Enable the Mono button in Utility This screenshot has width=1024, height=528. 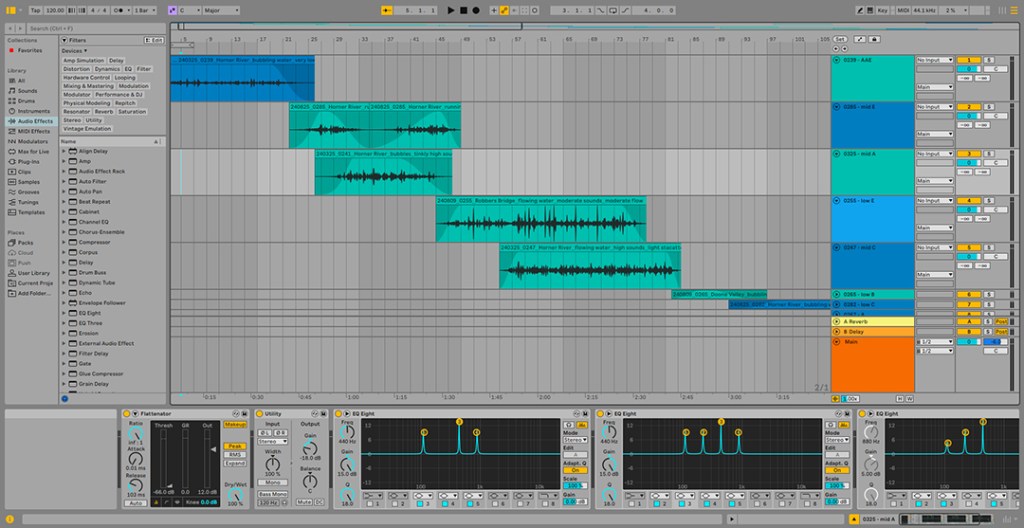[270, 482]
